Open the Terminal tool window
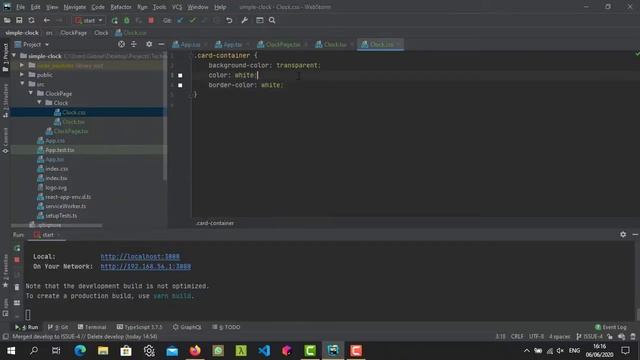 pos(92,327)
